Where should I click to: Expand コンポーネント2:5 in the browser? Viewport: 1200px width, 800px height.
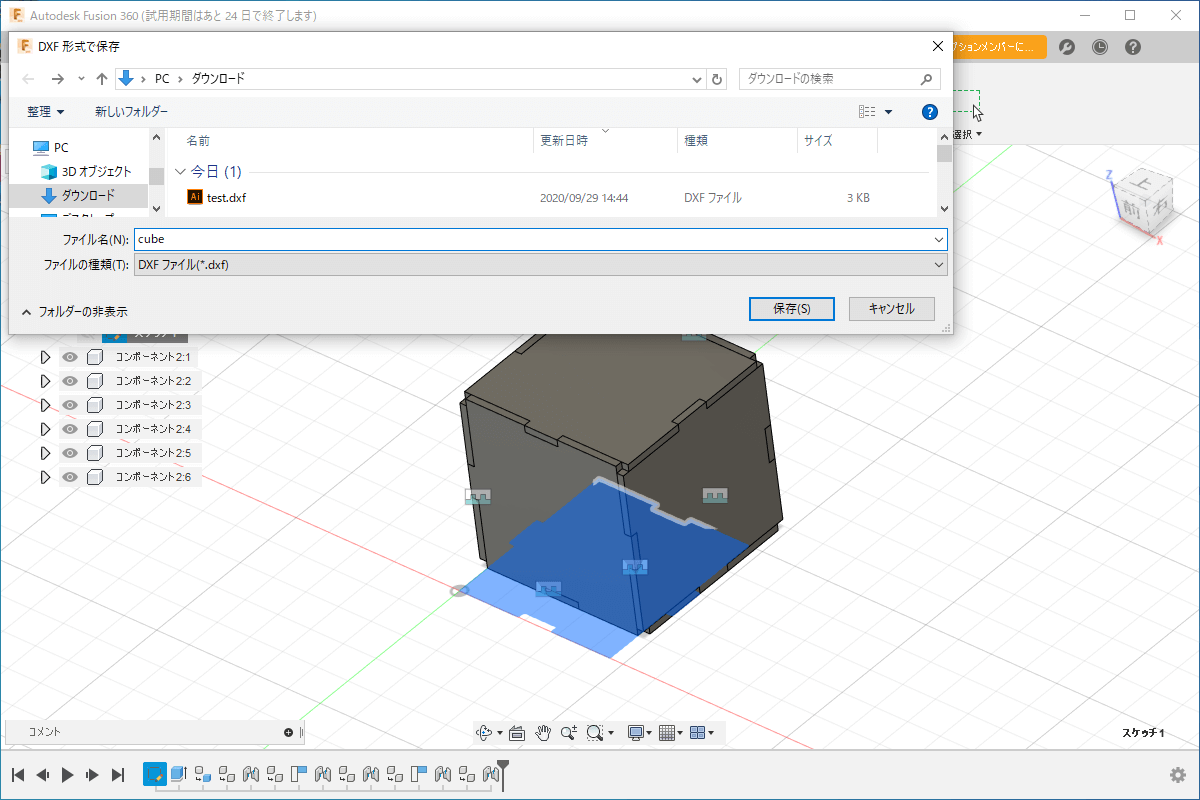point(44,453)
